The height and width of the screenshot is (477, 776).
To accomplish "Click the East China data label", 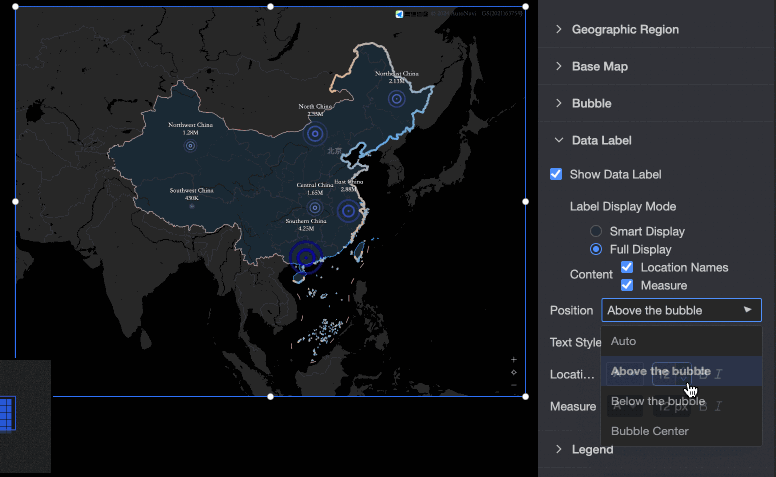I will (349, 186).
